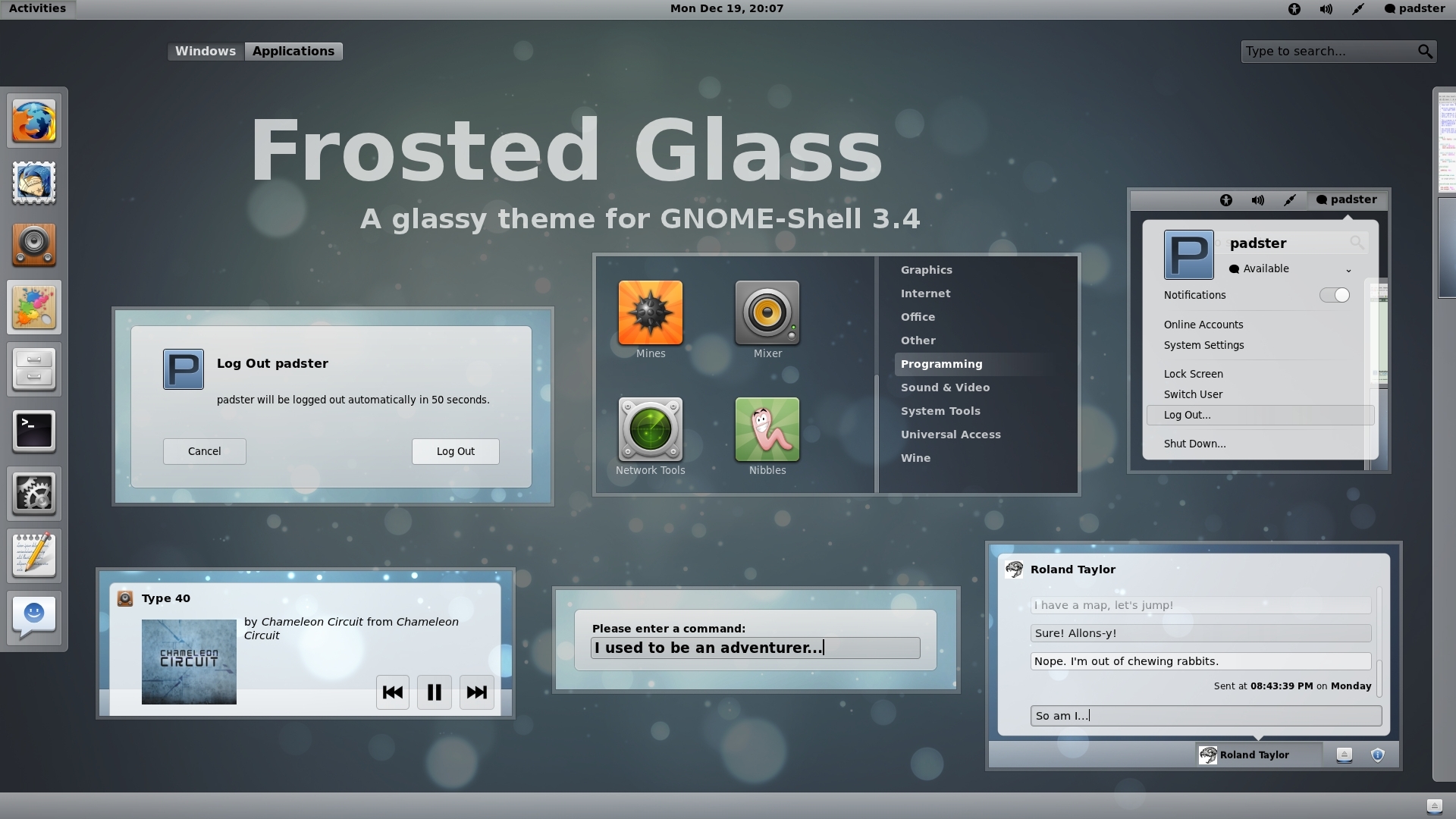This screenshot has height=819, width=1456.
Task: Launch the Terminal from the dash
Action: (34, 431)
